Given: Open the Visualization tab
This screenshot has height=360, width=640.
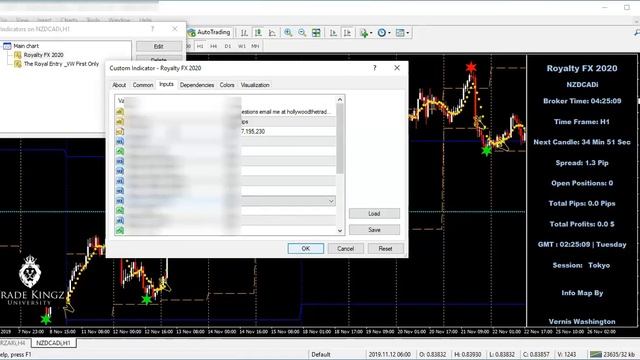Looking at the screenshot, I should tap(255, 85).
